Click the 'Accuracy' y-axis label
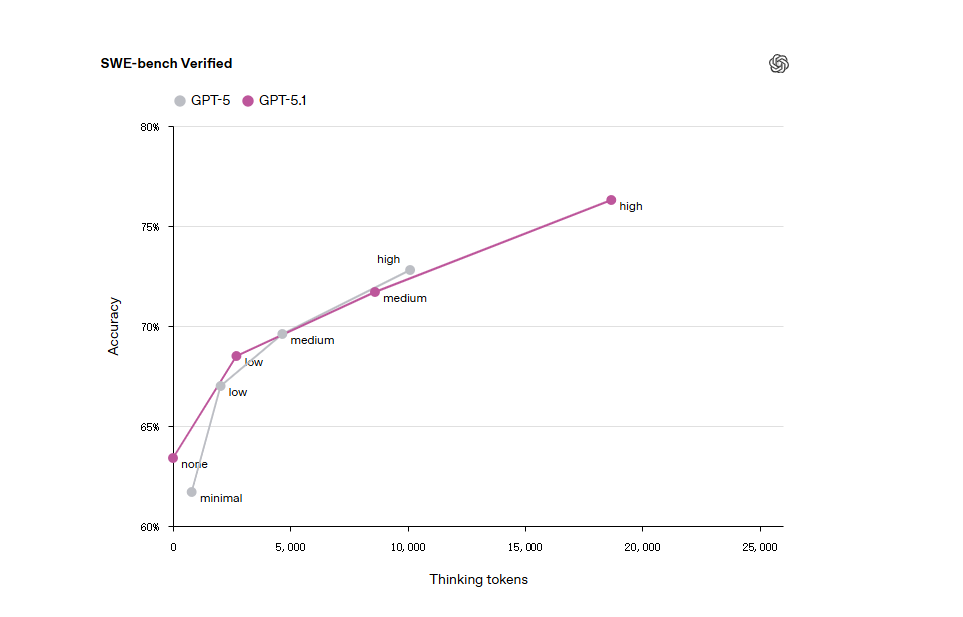This screenshot has height=617, width=963. [x=114, y=326]
